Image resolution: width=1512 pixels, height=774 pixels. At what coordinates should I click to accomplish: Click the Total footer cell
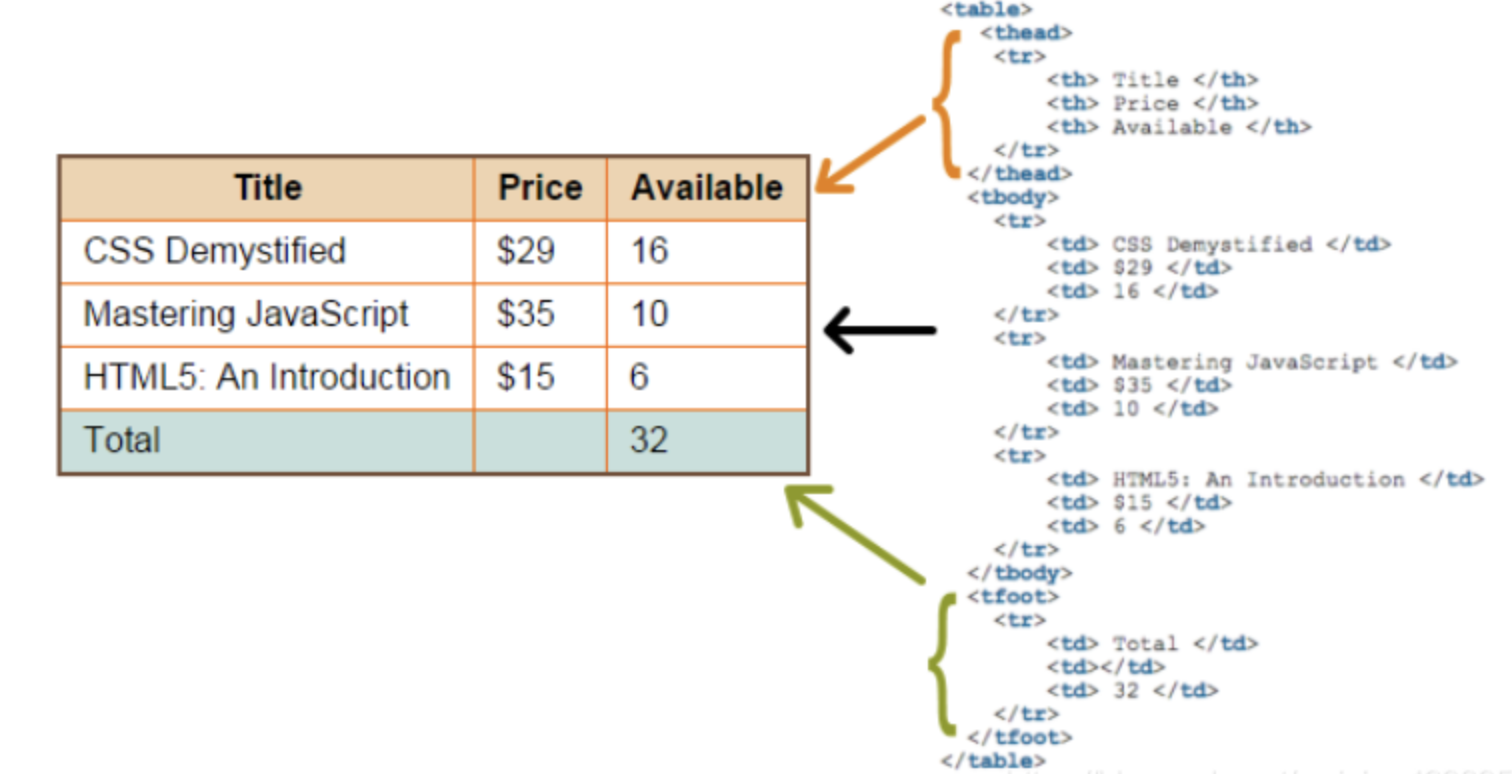click(267, 441)
